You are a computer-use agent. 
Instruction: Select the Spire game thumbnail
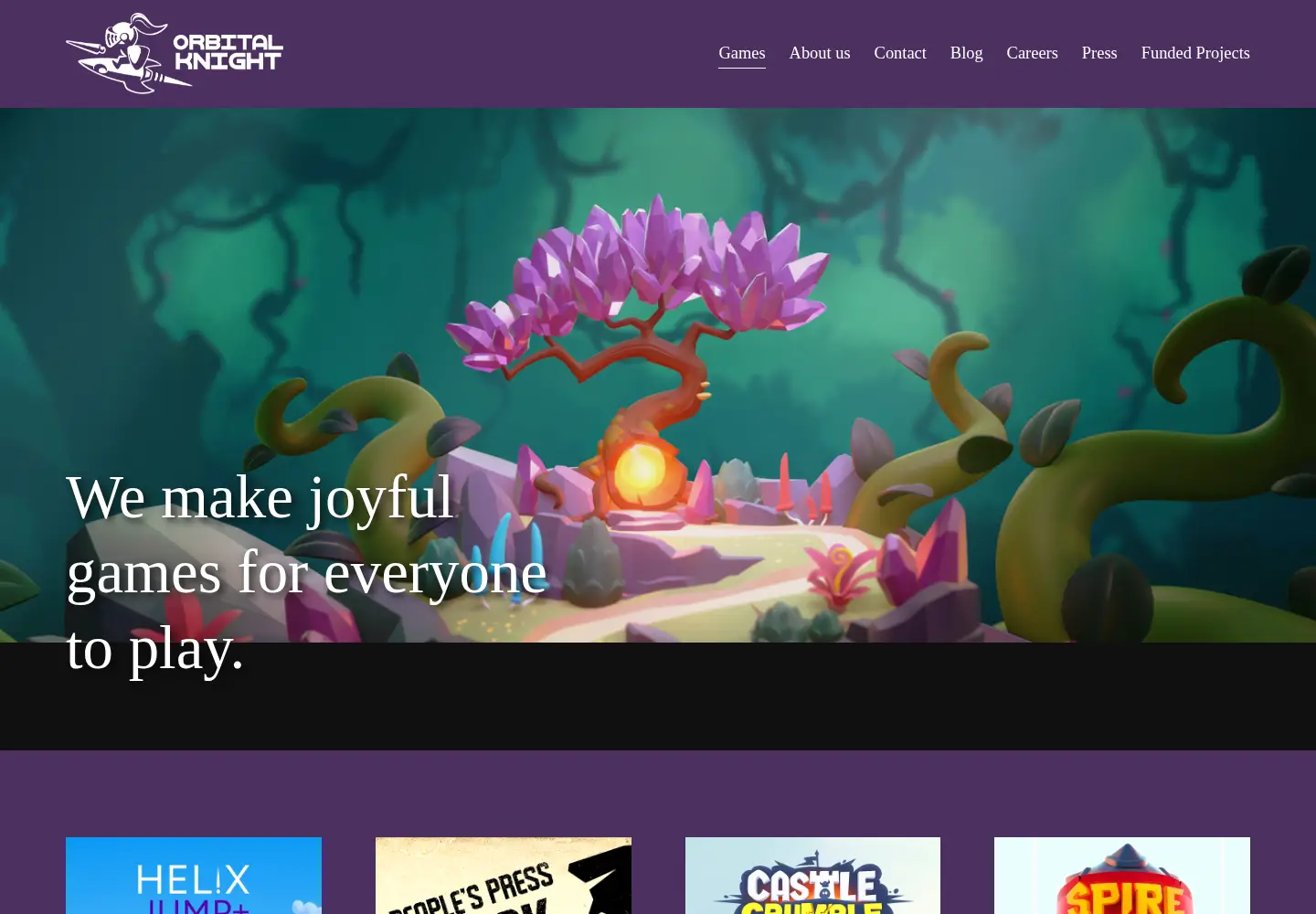coord(1122,876)
